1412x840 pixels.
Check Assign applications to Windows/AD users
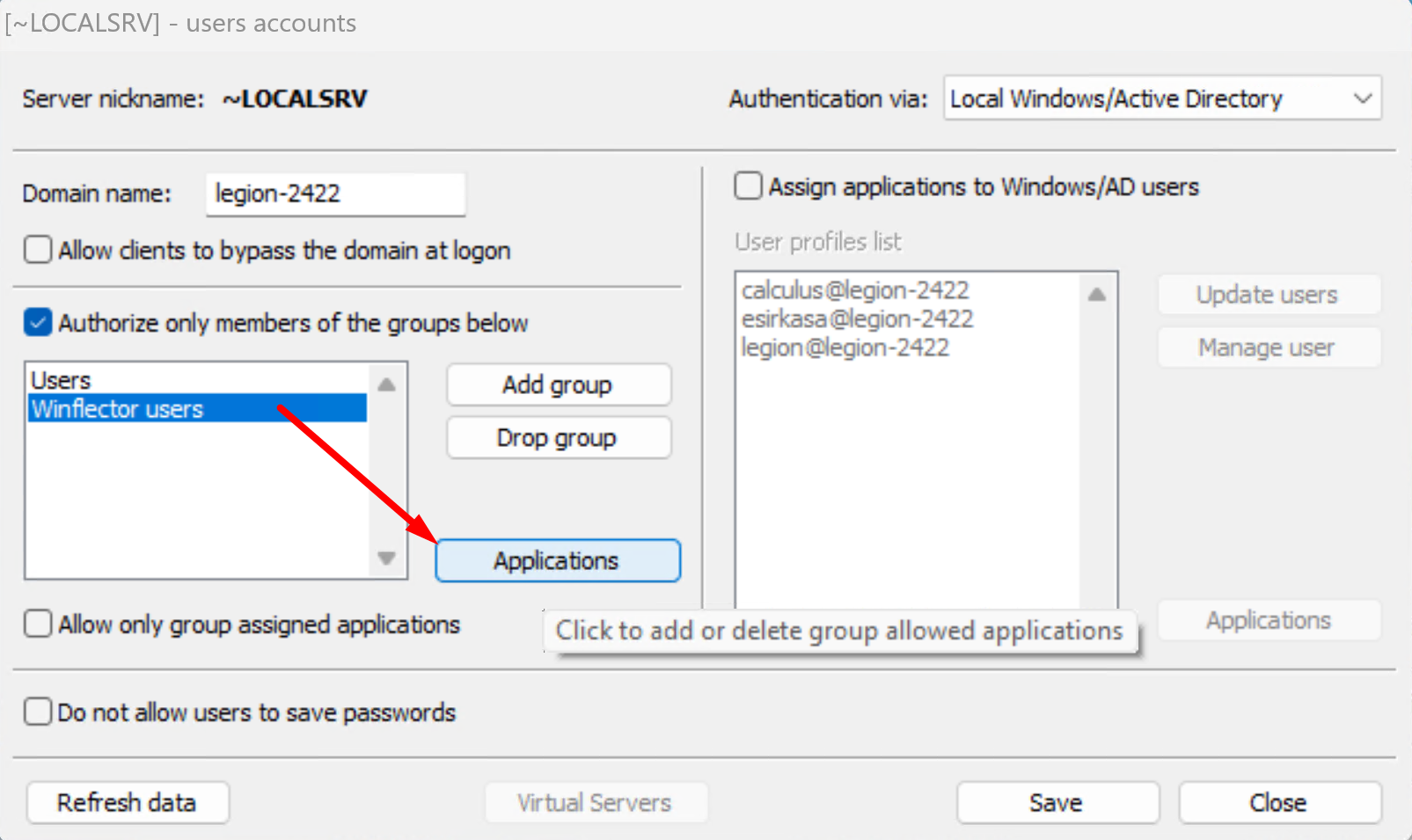click(x=748, y=186)
